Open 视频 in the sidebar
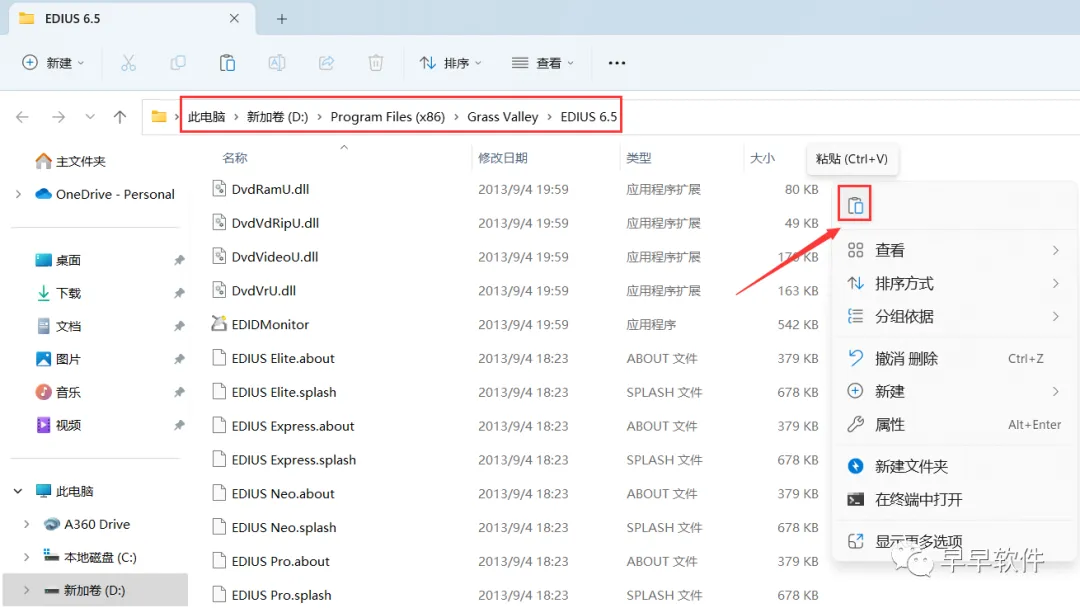Image resolution: width=1080 pixels, height=608 pixels. coord(58,425)
